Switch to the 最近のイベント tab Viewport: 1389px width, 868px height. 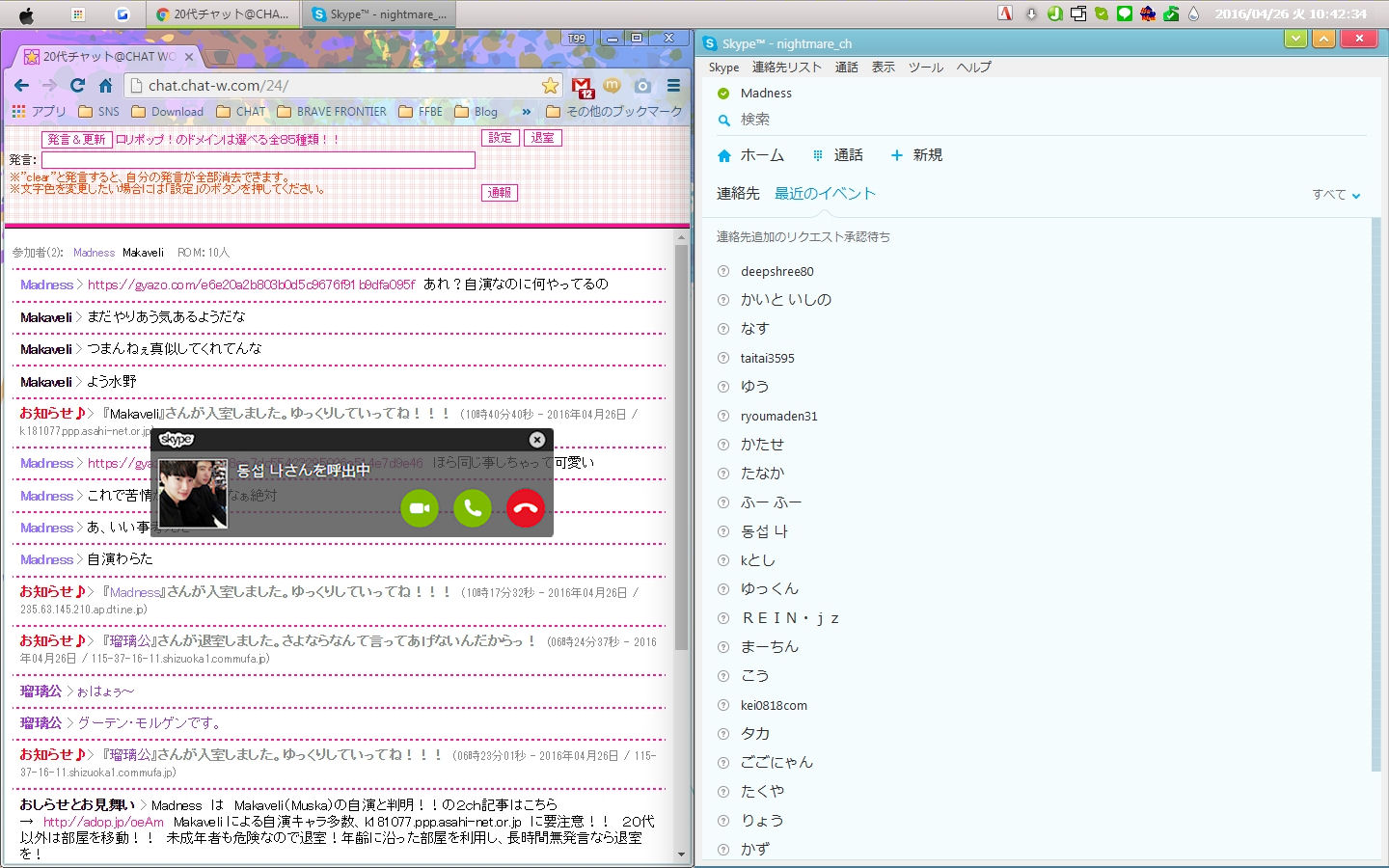click(x=825, y=194)
